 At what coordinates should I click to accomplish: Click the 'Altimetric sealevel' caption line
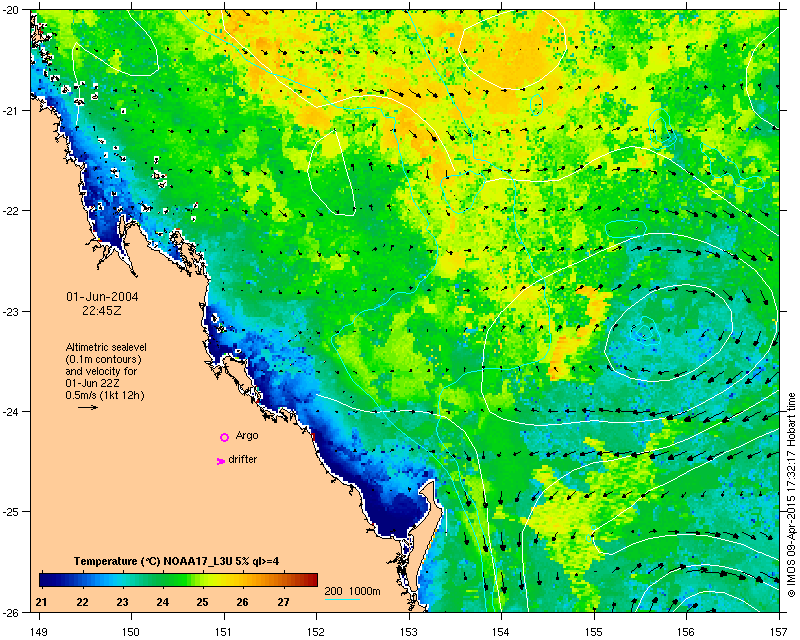click(106, 347)
